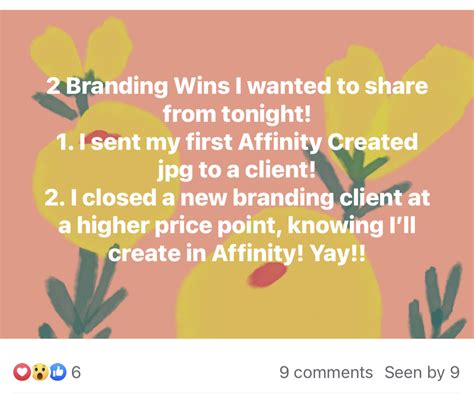Click the yellow flower petals at top right

[400, 100]
